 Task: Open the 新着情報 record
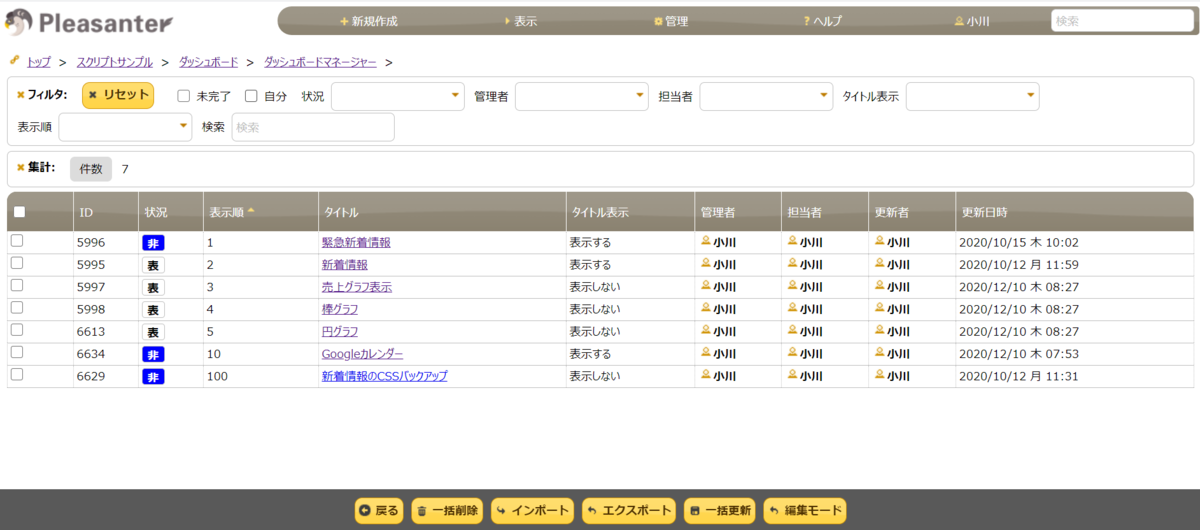tap(344, 265)
